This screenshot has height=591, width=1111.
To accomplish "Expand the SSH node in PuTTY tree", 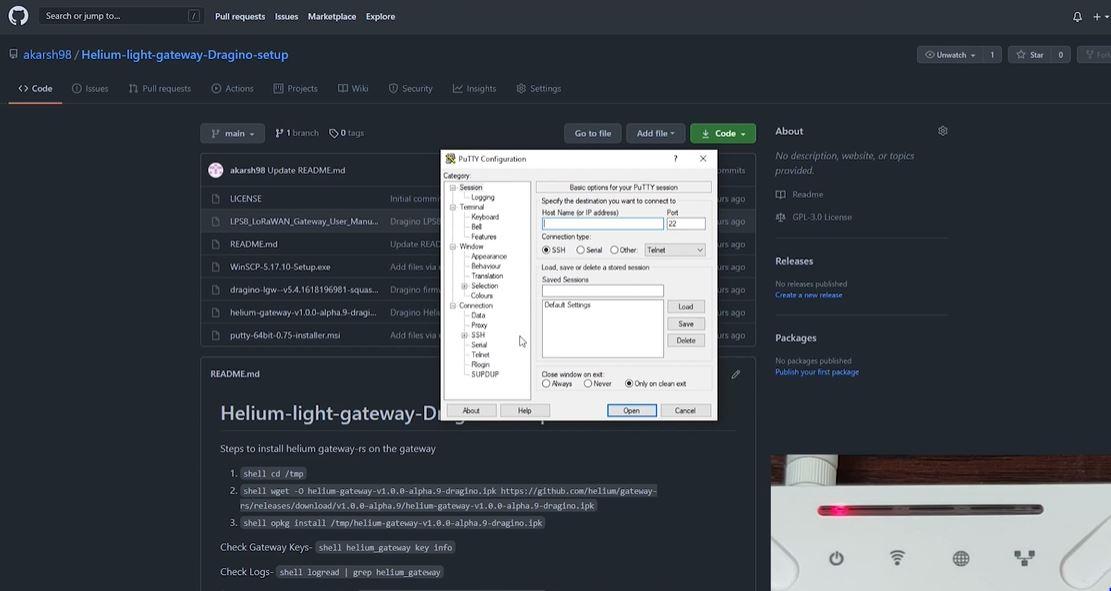I will 464,335.
